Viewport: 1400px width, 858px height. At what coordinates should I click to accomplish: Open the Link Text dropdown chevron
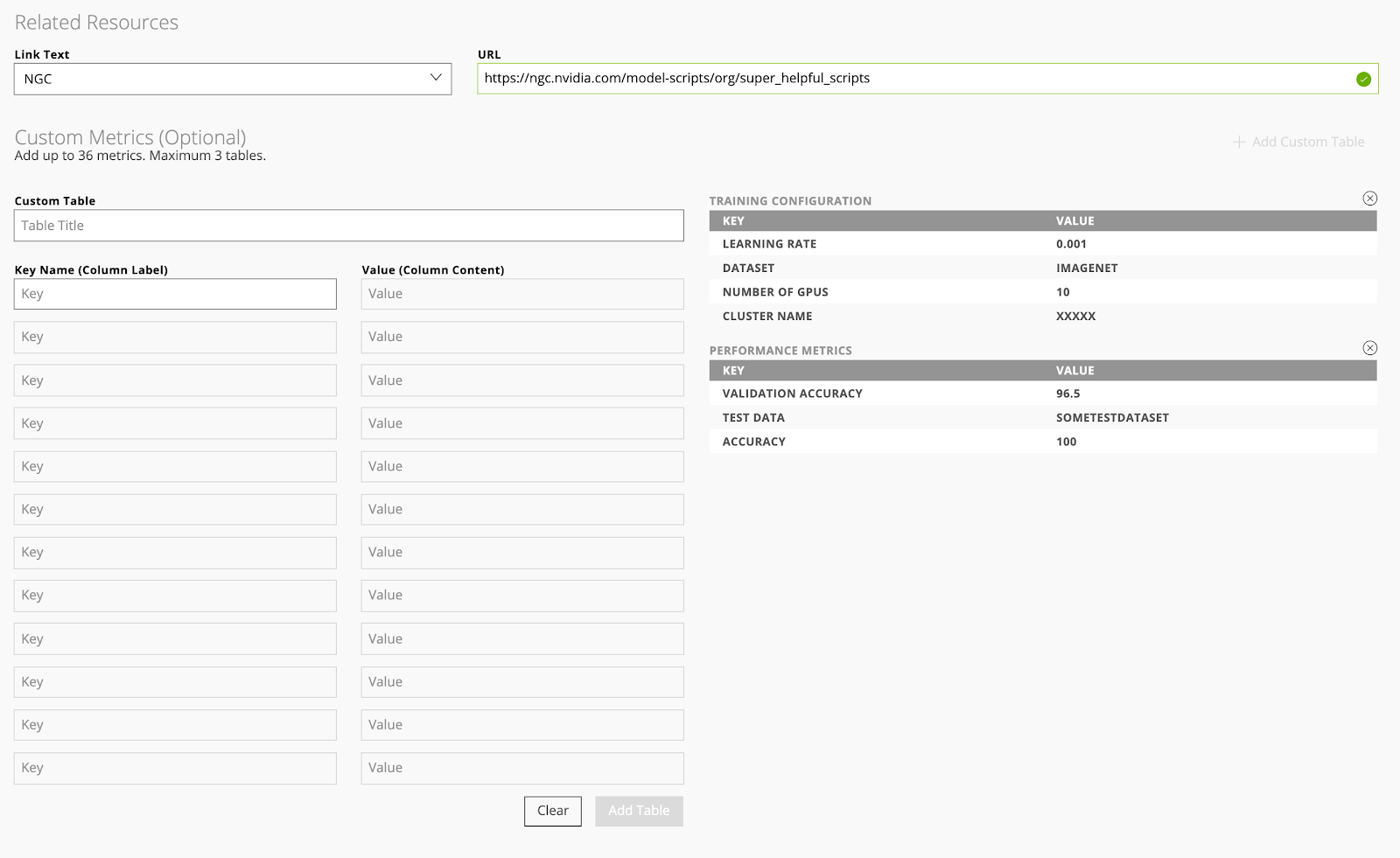coord(436,78)
